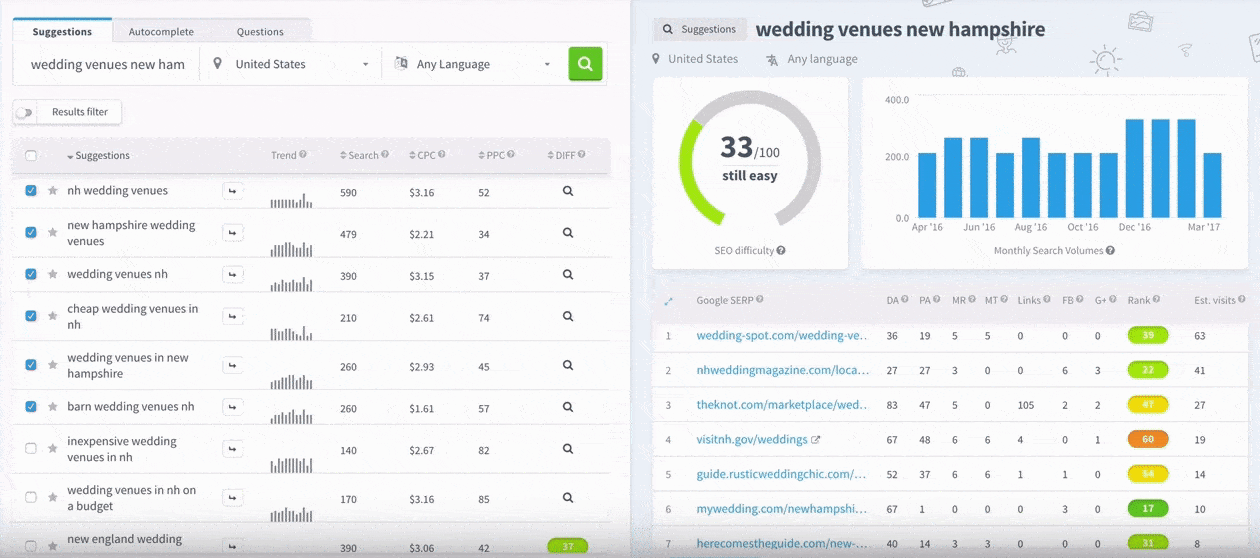Click help icon next to SEO difficulty label

pyautogui.click(x=781, y=251)
